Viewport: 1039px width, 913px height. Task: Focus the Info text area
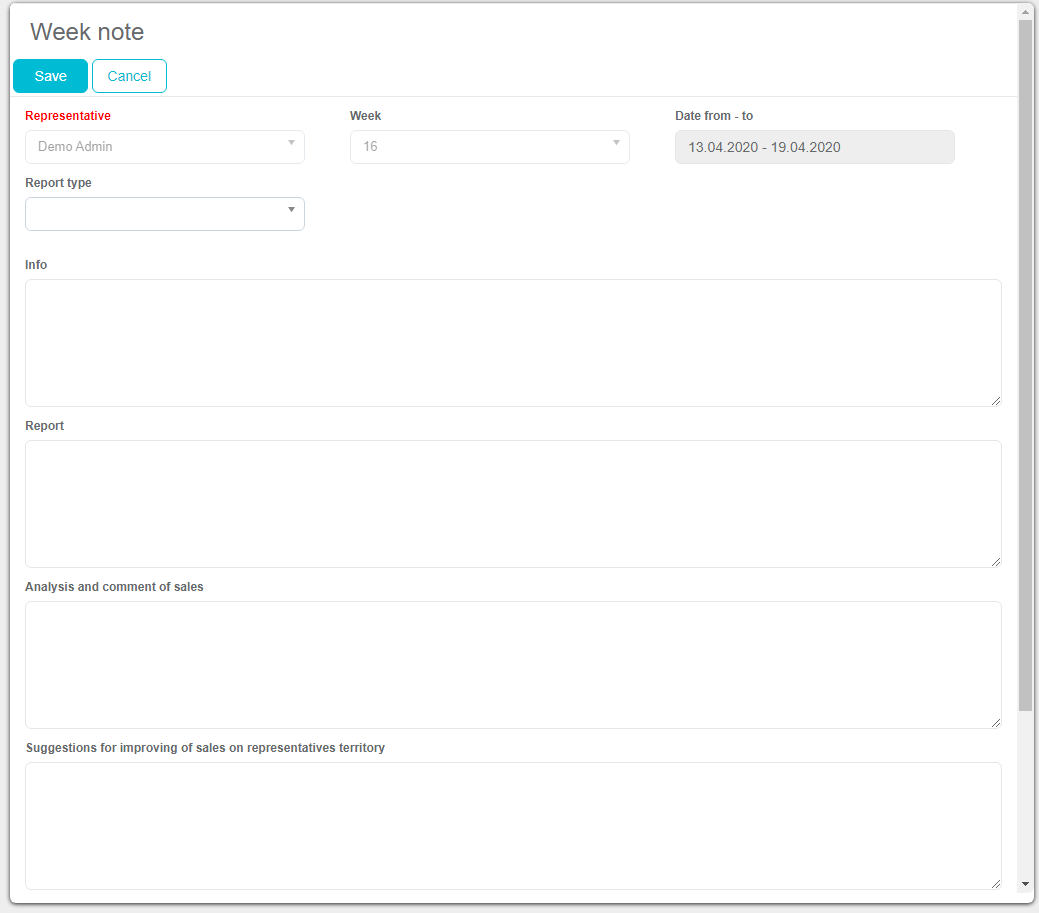tap(512, 342)
